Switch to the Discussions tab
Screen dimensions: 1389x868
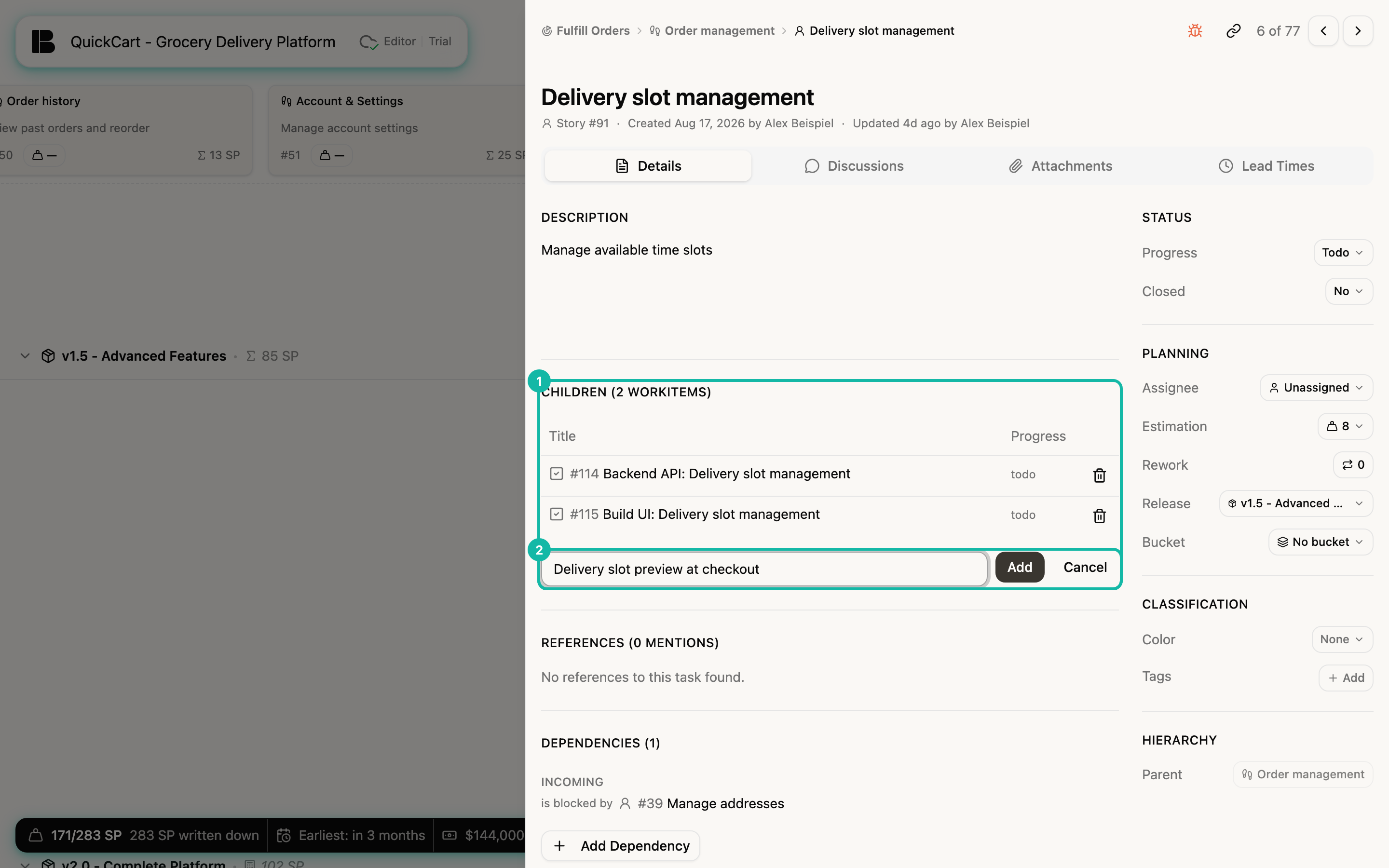(854, 166)
